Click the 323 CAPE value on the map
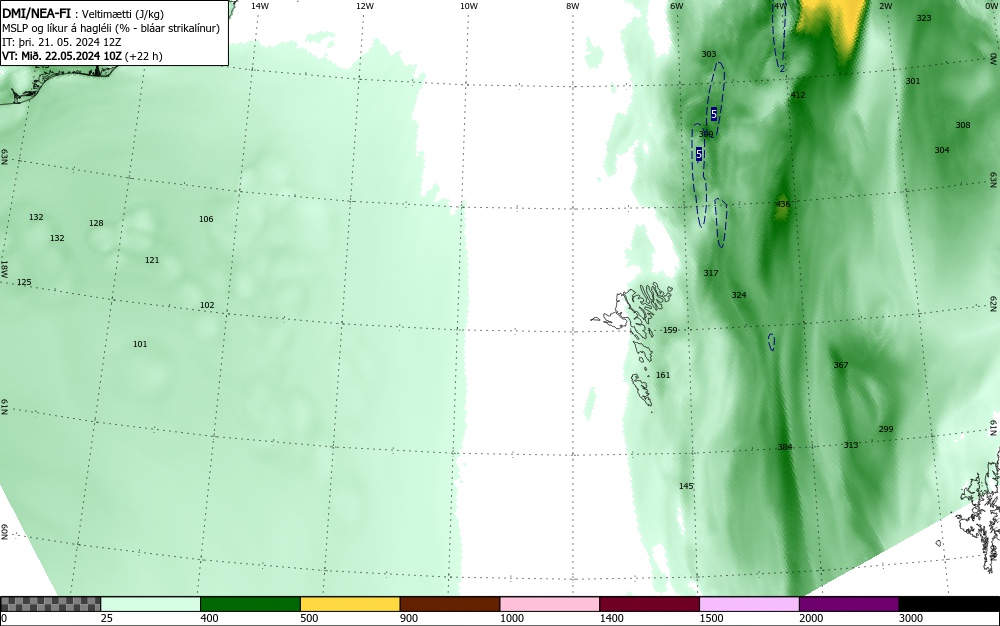Screen dimensions: 1000x626 click(923, 18)
